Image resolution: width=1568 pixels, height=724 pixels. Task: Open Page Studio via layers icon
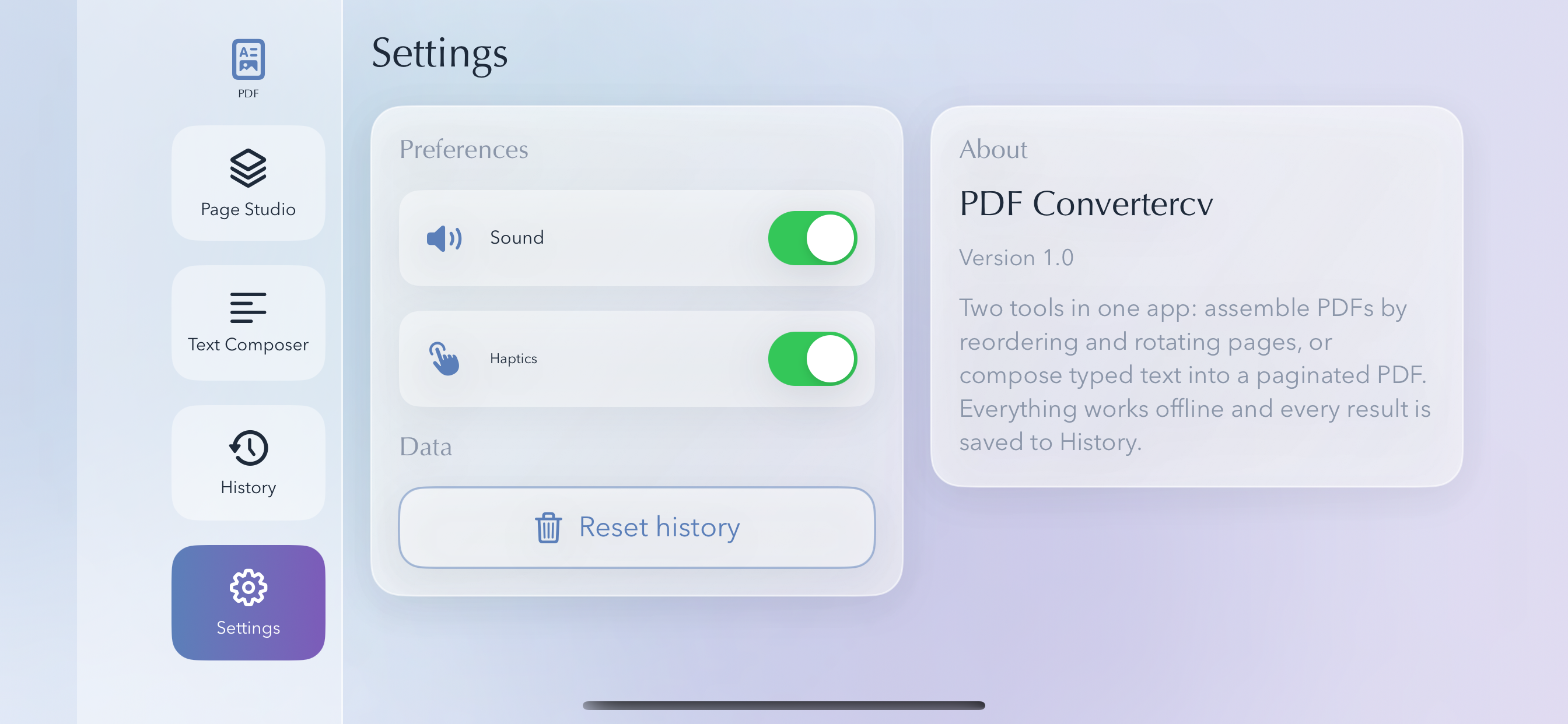(x=249, y=167)
